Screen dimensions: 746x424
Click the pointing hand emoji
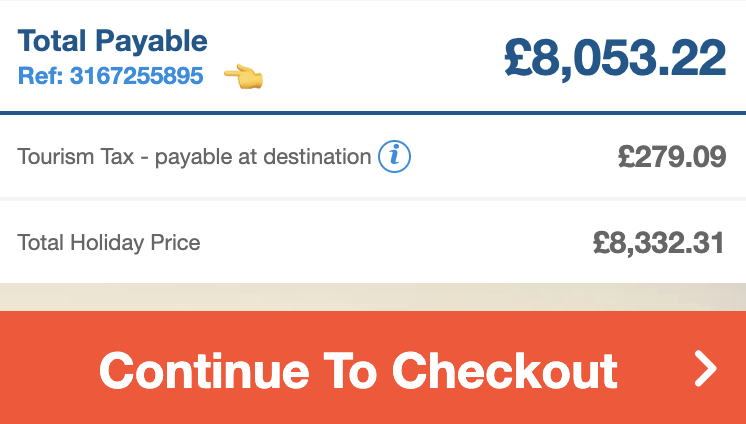(x=242, y=76)
